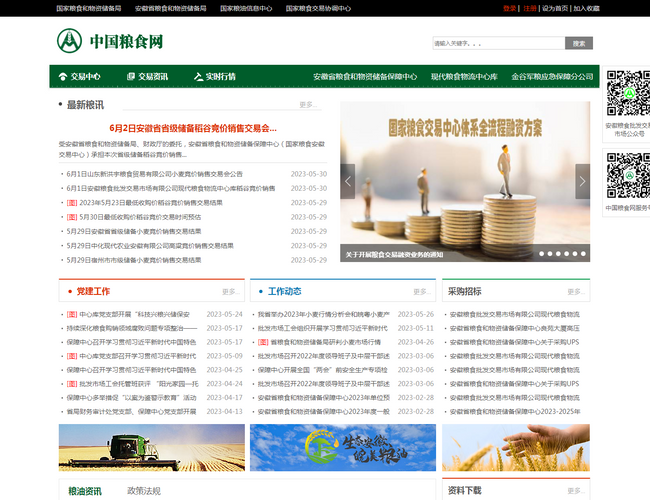Viewport: 650px width, 500px height.
Task: Click 设为首页 in top bar
Action: click(555, 8)
